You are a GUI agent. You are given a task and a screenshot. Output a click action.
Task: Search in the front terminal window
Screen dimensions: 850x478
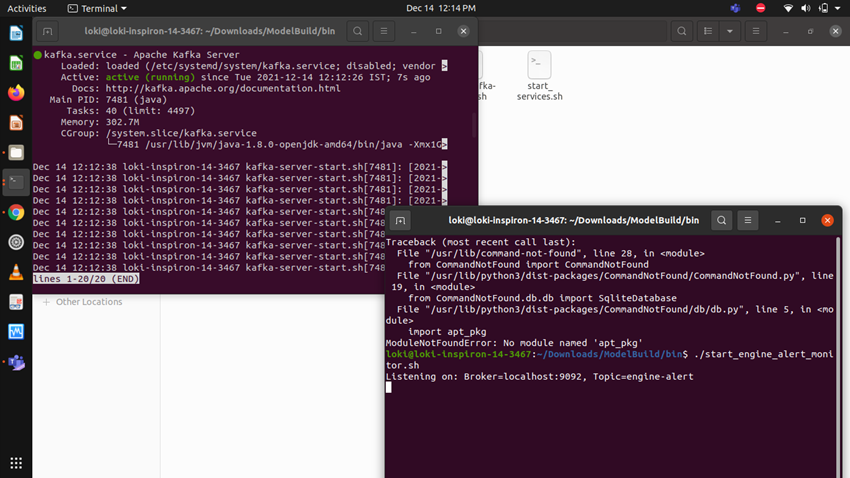(722, 221)
